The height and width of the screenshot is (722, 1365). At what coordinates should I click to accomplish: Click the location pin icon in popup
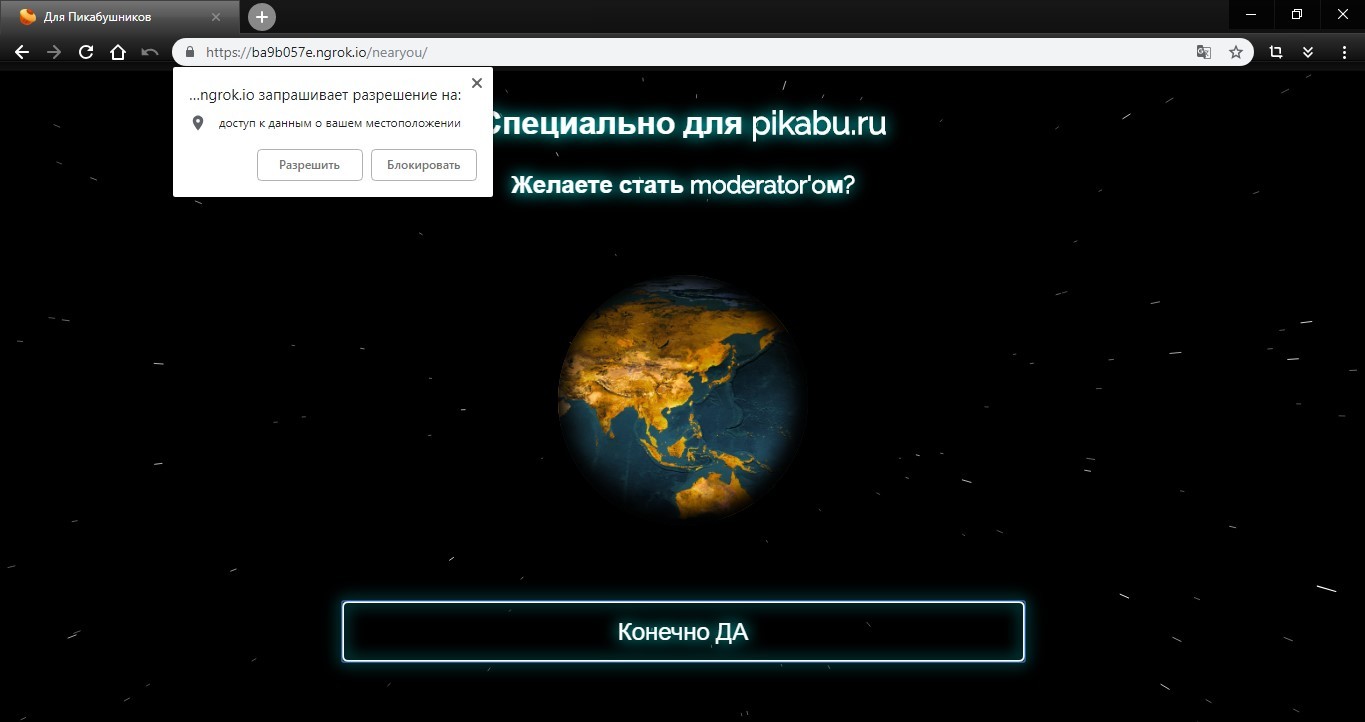click(198, 123)
